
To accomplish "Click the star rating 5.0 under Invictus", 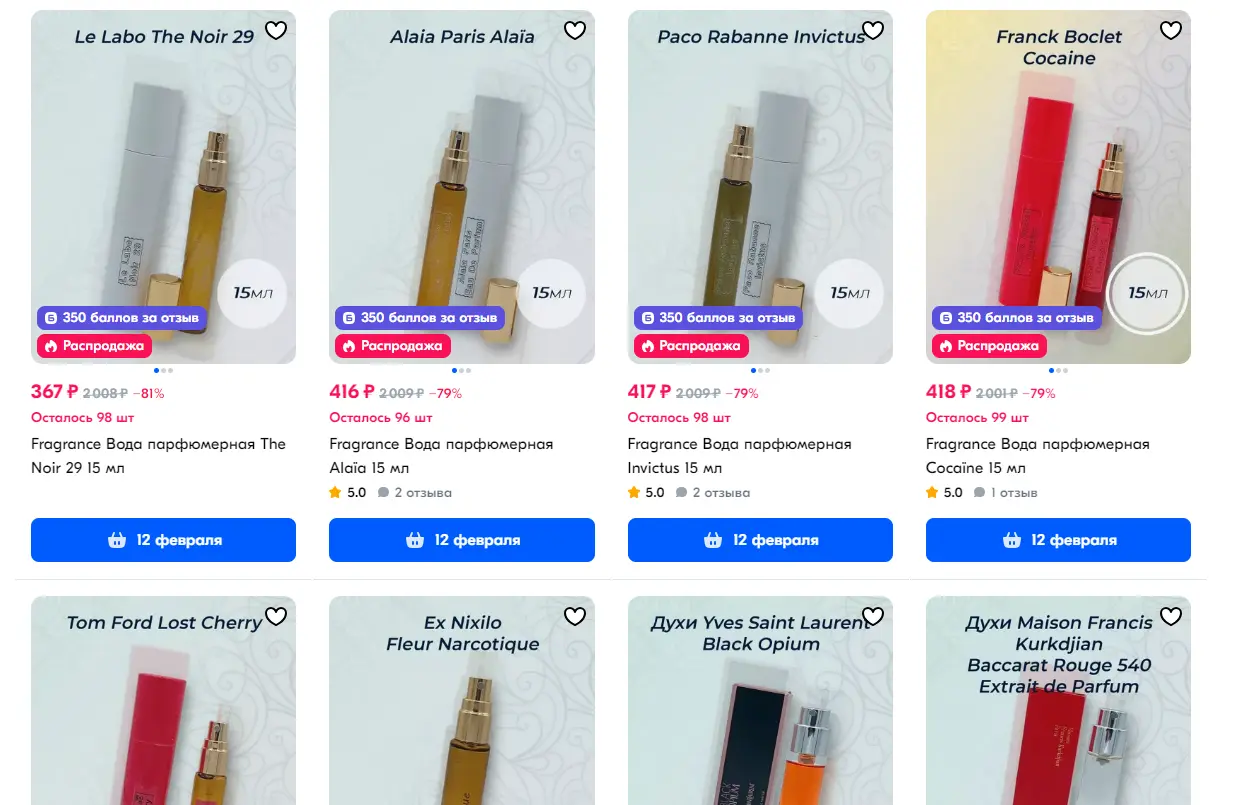I will click(646, 493).
